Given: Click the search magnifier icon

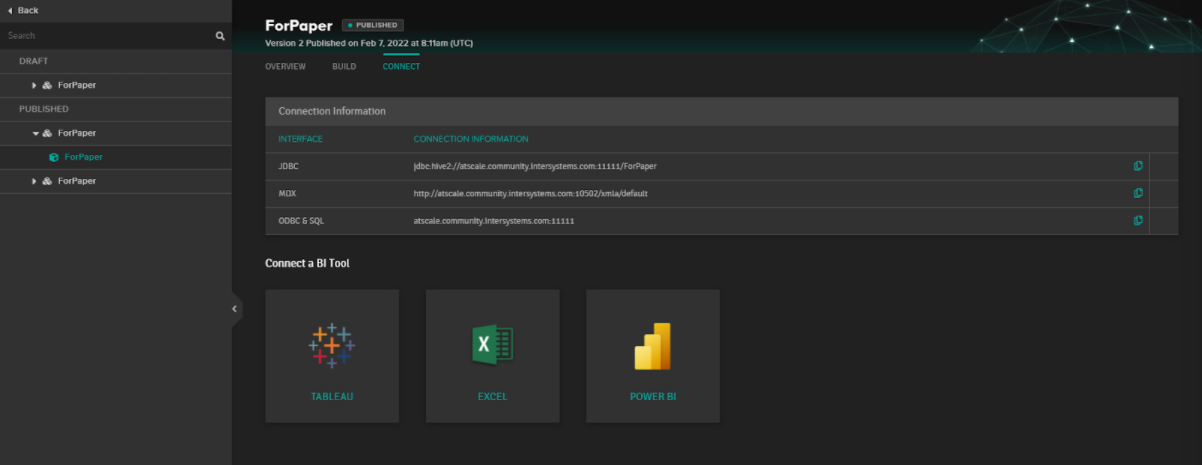Looking at the screenshot, I should click(x=220, y=36).
